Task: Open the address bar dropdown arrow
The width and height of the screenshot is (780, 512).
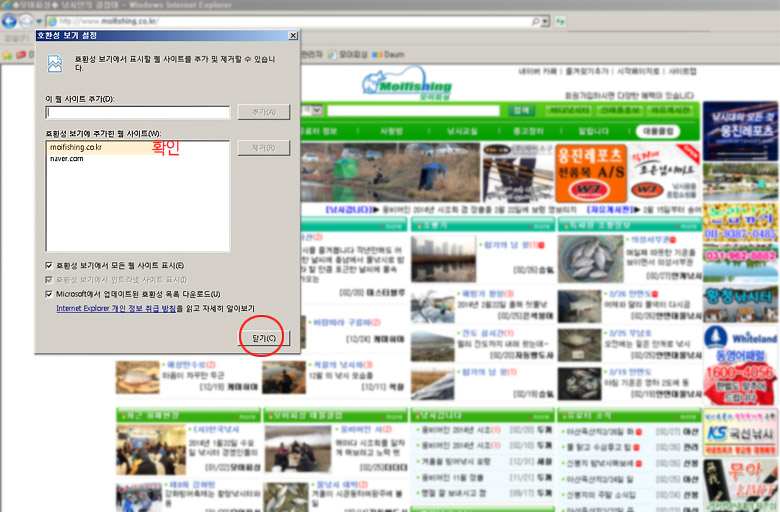Action: point(546,21)
